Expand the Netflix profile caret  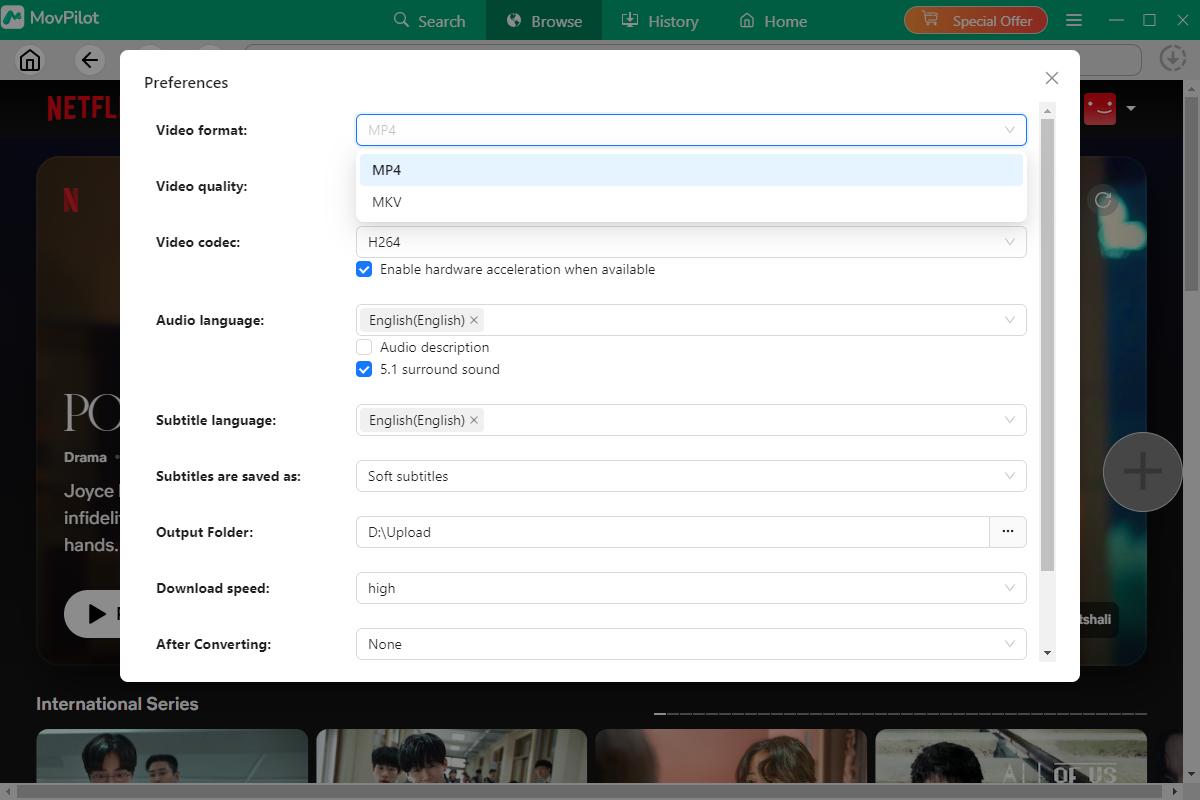coord(1131,108)
